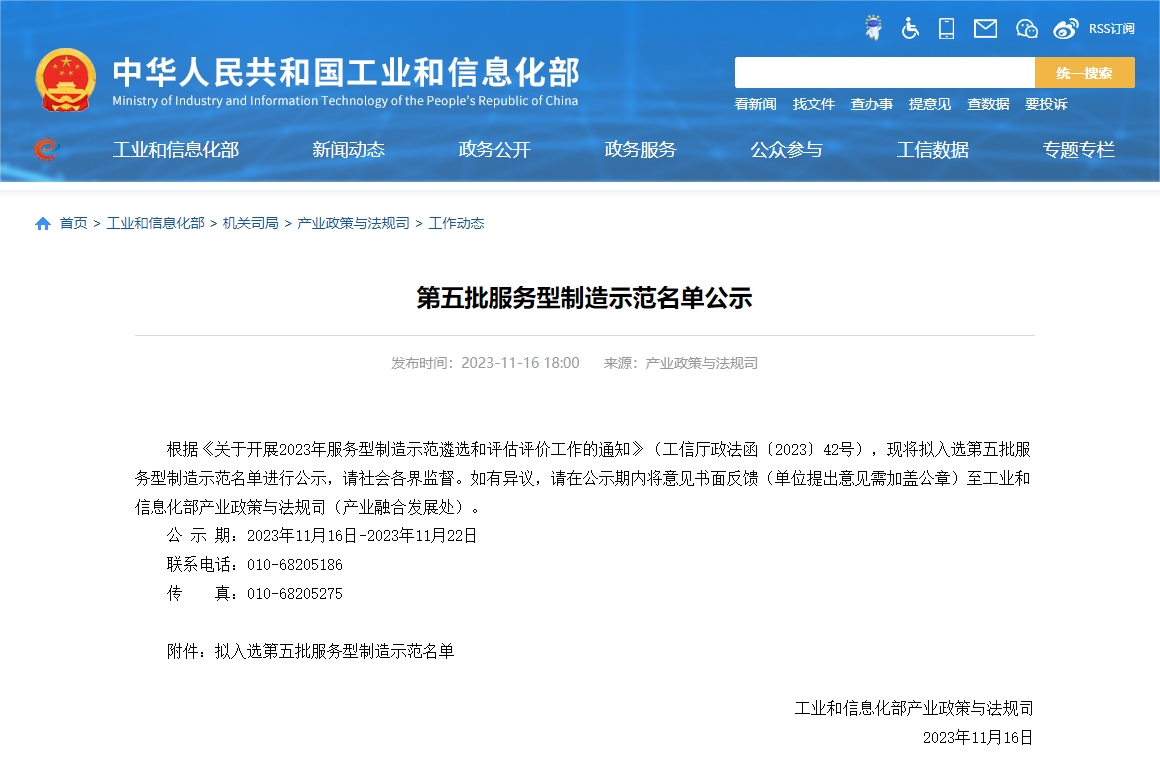Image resolution: width=1160 pixels, height=773 pixels.
Task: Open the mobile version icon
Action: pyautogui.click(x=946, y=28)
